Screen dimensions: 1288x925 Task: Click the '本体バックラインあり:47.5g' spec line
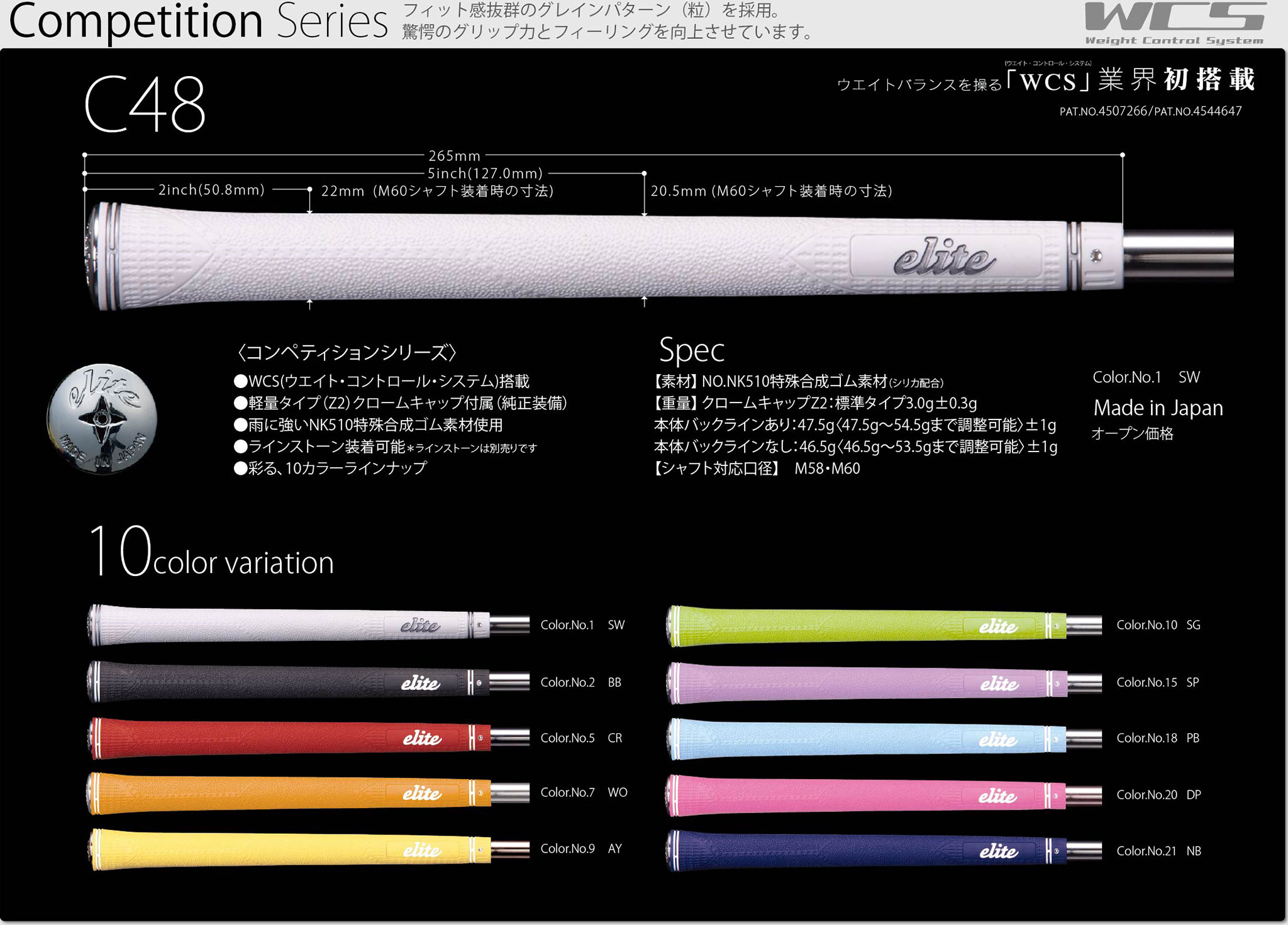[855, 425]
